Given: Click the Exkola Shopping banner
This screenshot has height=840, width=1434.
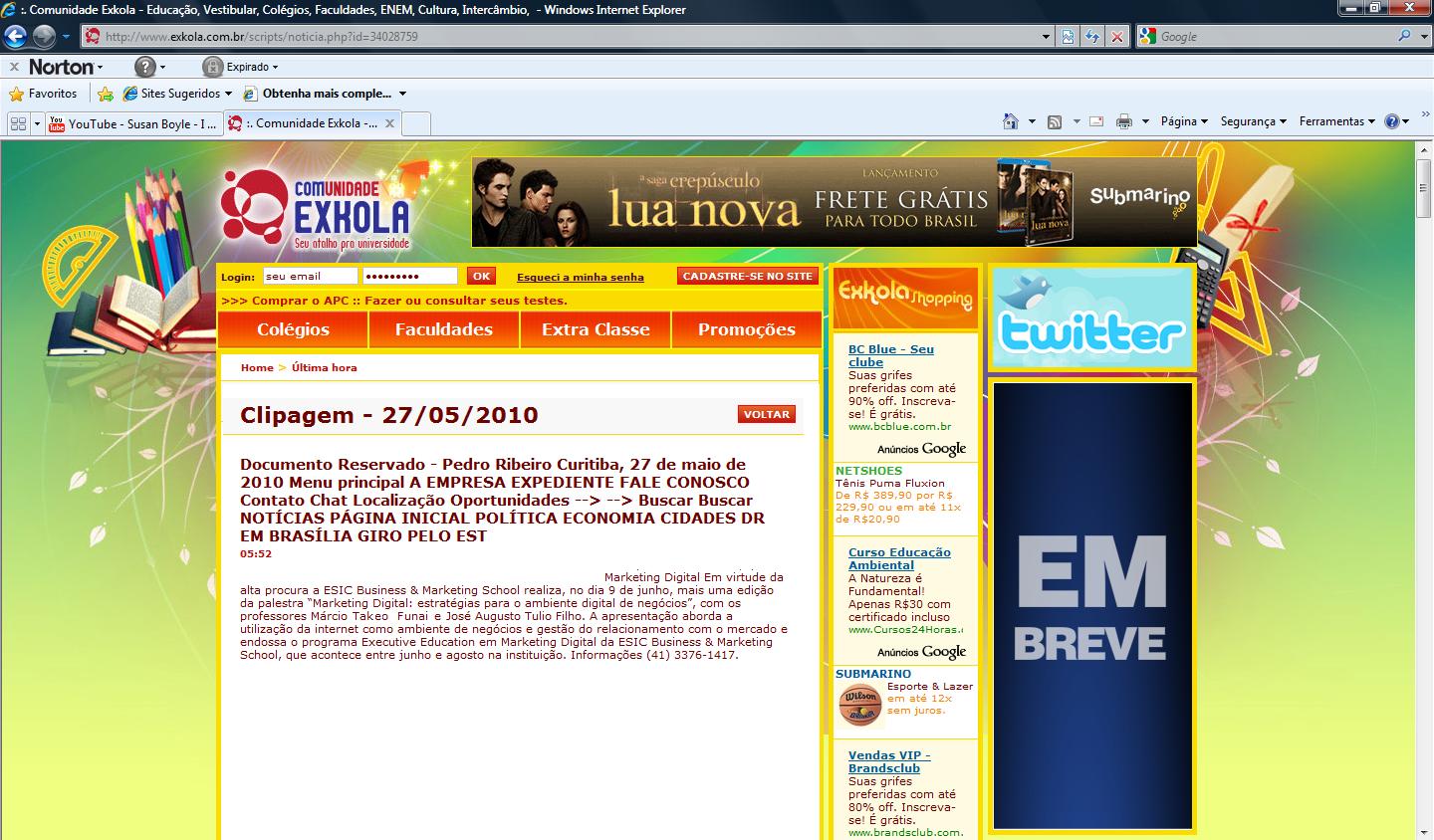Looking at the screenshot, I should [905, 298].
